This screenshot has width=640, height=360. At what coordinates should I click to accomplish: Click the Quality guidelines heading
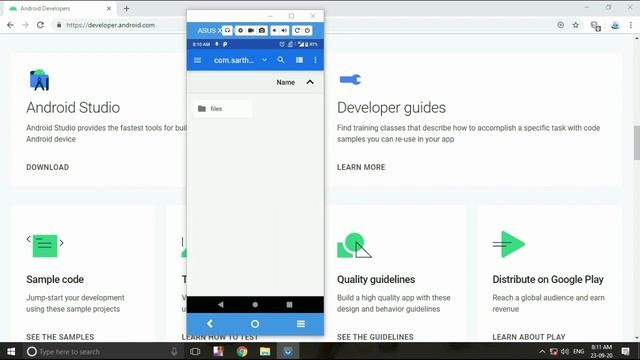click(x=376, y=279)
